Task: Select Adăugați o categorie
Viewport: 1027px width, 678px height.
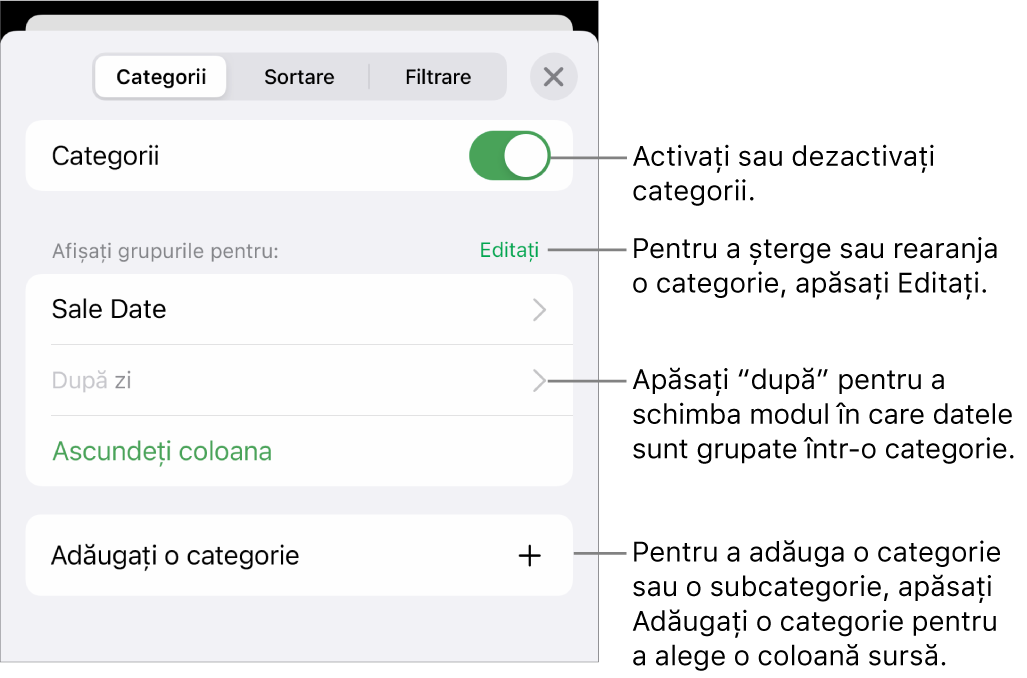Action: pos(176,555)
